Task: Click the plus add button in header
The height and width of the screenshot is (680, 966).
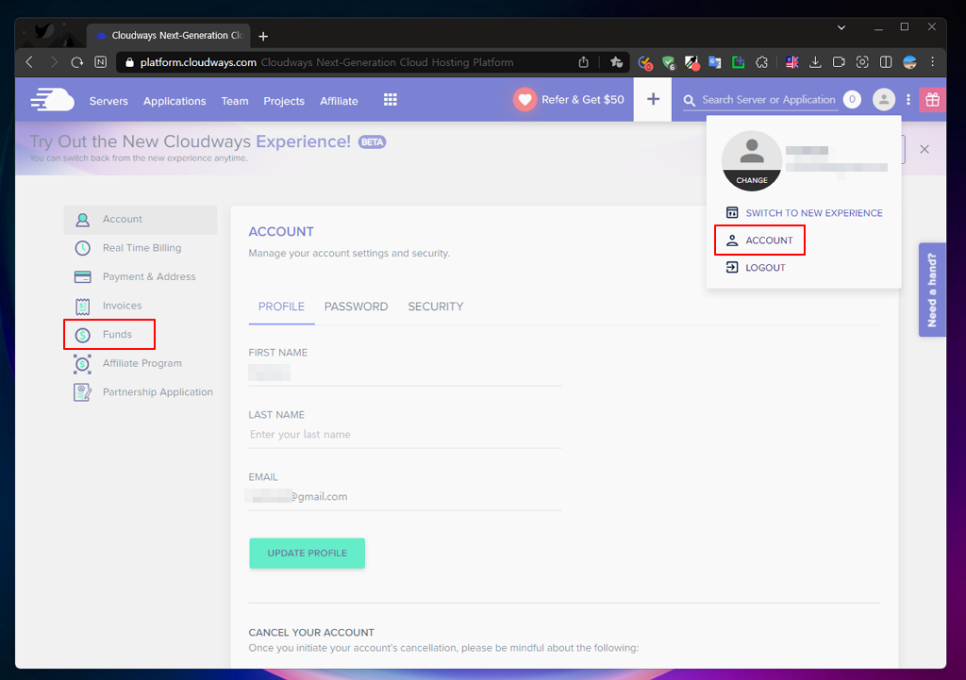Action: point(653,99)
